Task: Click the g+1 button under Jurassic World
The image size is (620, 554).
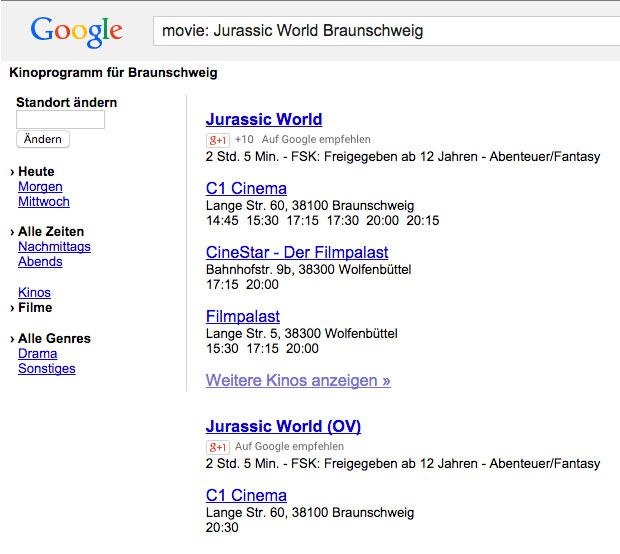Action: click(217, 140)
